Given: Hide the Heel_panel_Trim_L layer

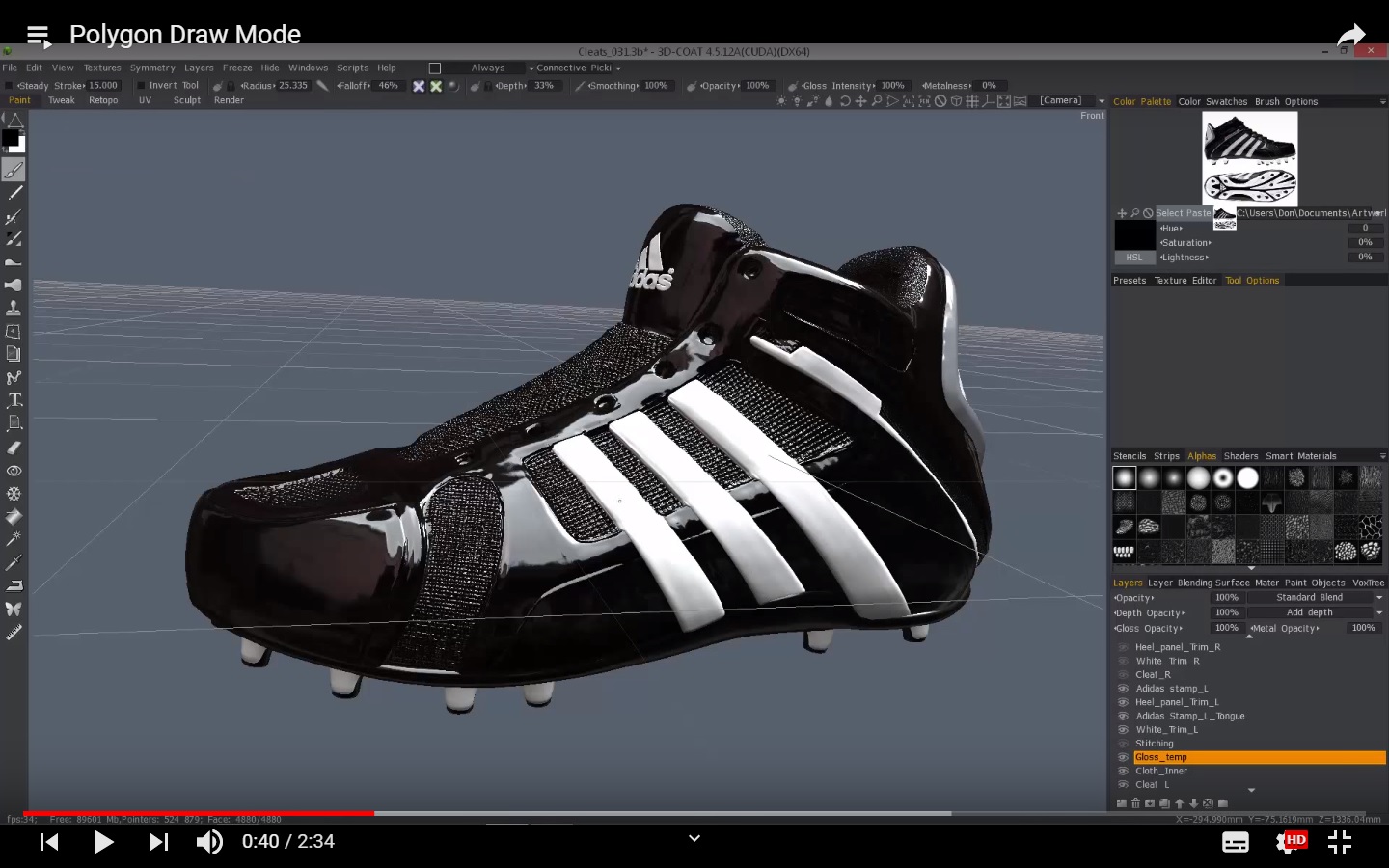Looking at the screenshot, I should [x=1123, y=702].
